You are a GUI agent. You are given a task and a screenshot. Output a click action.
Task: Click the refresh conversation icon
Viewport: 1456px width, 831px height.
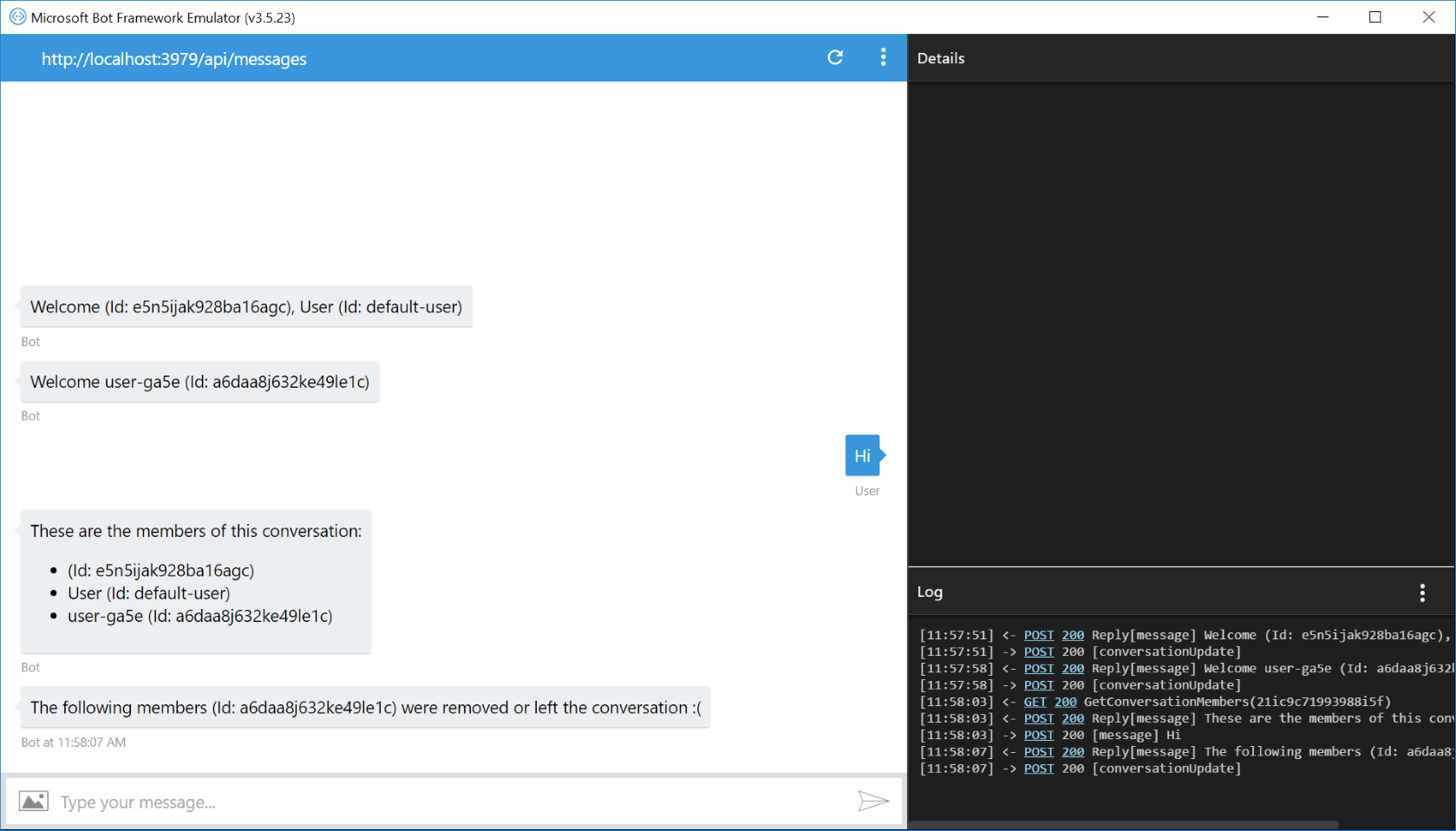pyautogui.click(x=835, y=57)
